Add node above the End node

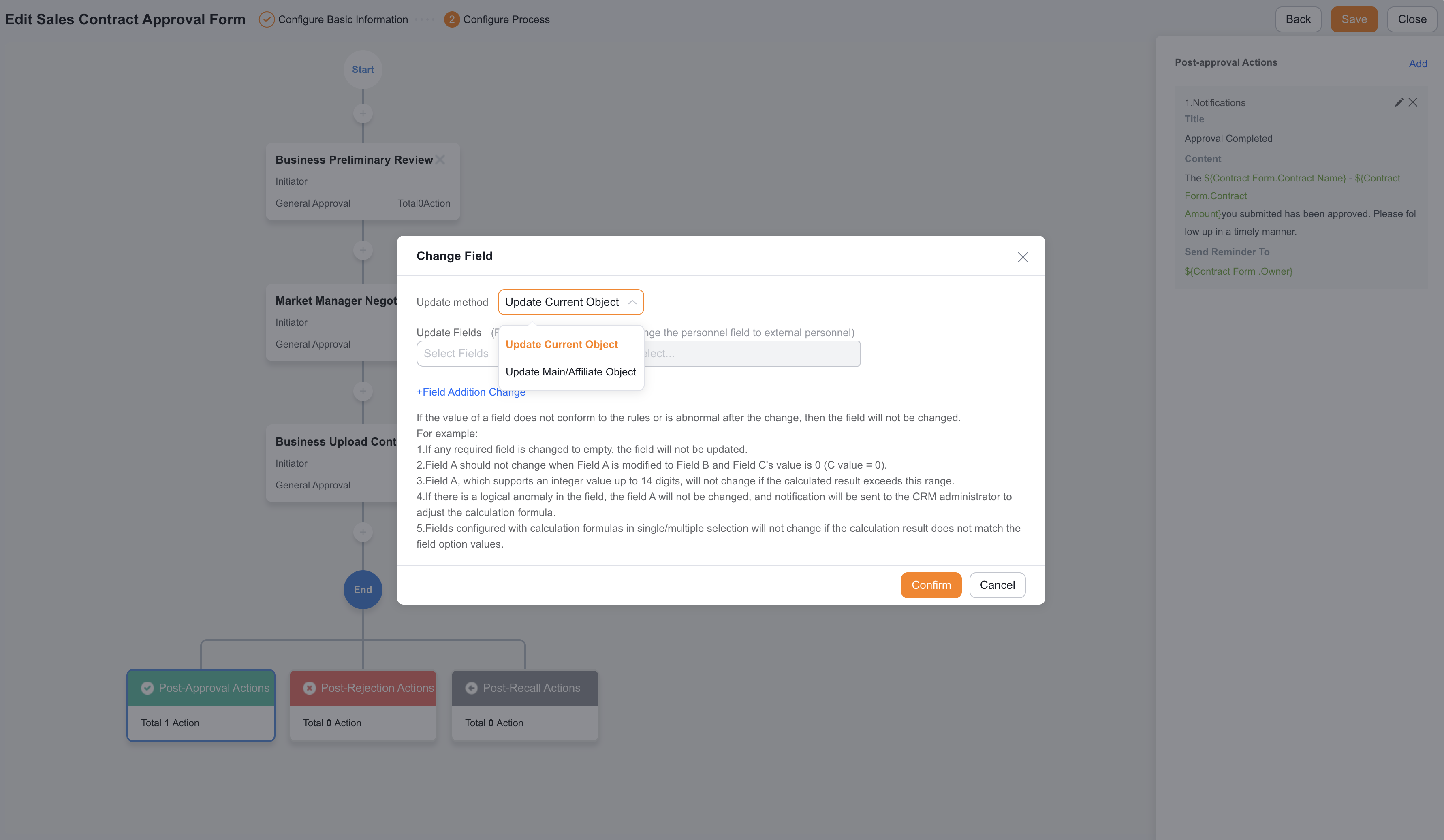[363, 532]
